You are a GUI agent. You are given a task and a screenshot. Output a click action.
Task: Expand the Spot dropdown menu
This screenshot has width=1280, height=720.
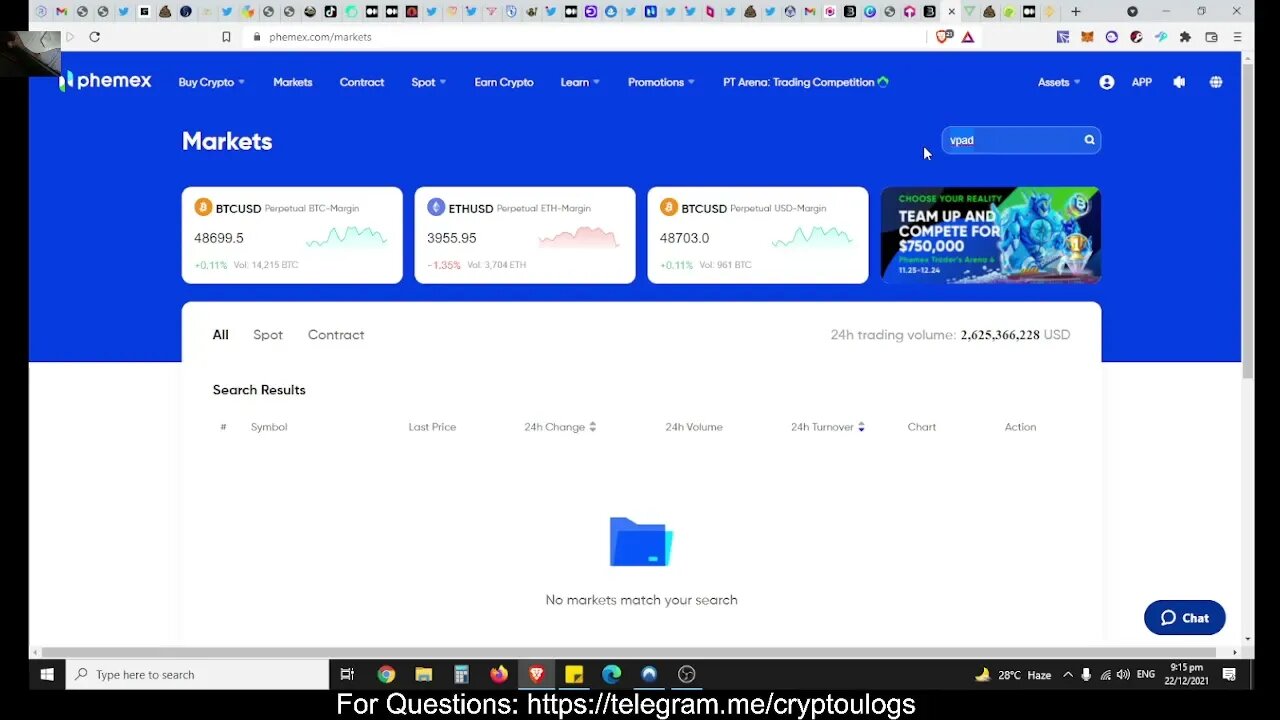click(x=429, y=82)
